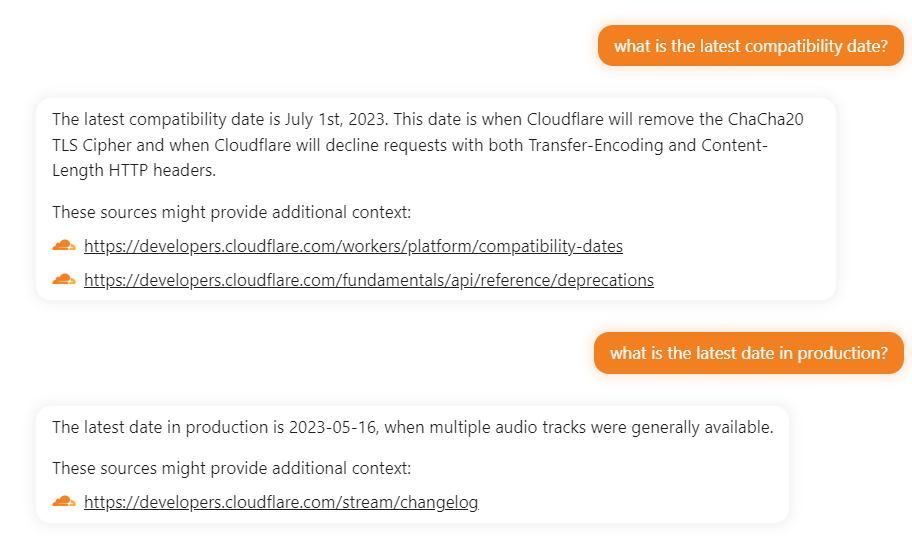Click second answer's "These sources might provide" line
The image size is (912, 556).
pyautogui.click(x=231, y=468)
